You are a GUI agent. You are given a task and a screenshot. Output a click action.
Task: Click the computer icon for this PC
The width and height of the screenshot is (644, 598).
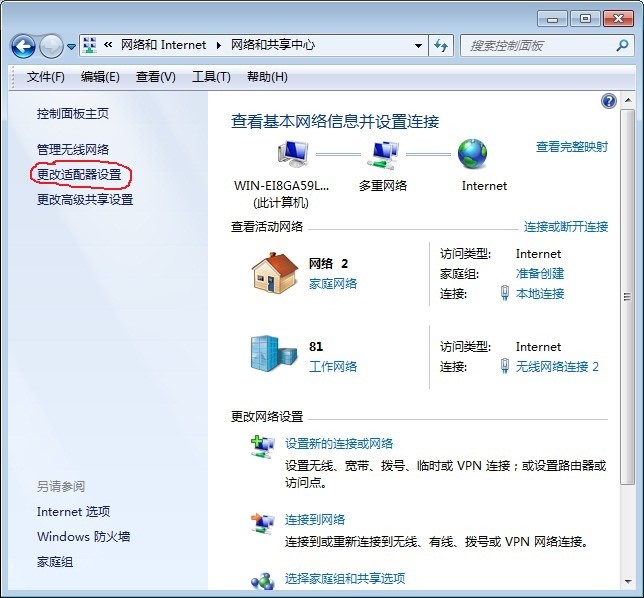[293, 154]
